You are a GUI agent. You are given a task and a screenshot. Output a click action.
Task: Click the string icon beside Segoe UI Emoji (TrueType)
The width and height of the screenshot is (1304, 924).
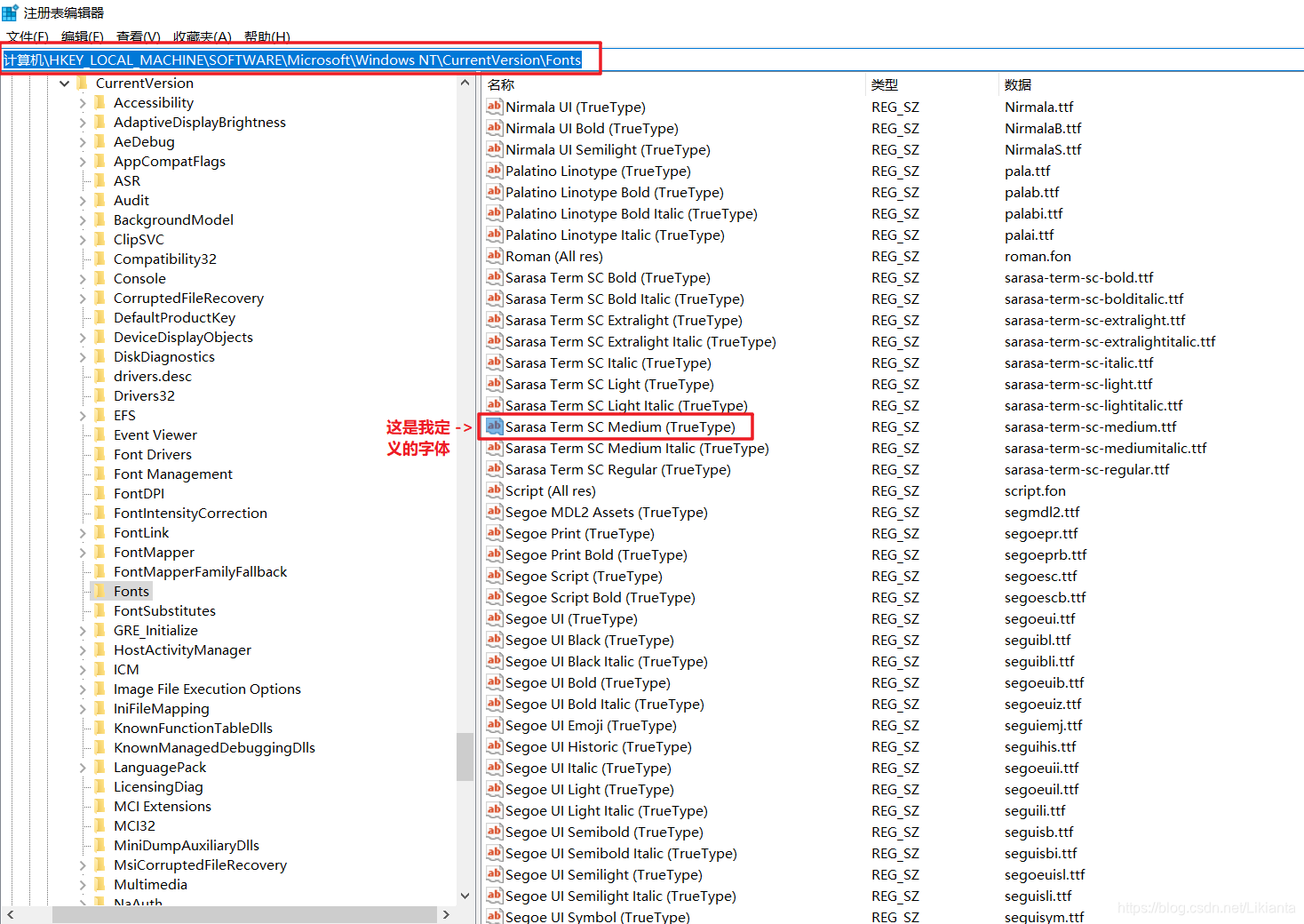point(495,725)
